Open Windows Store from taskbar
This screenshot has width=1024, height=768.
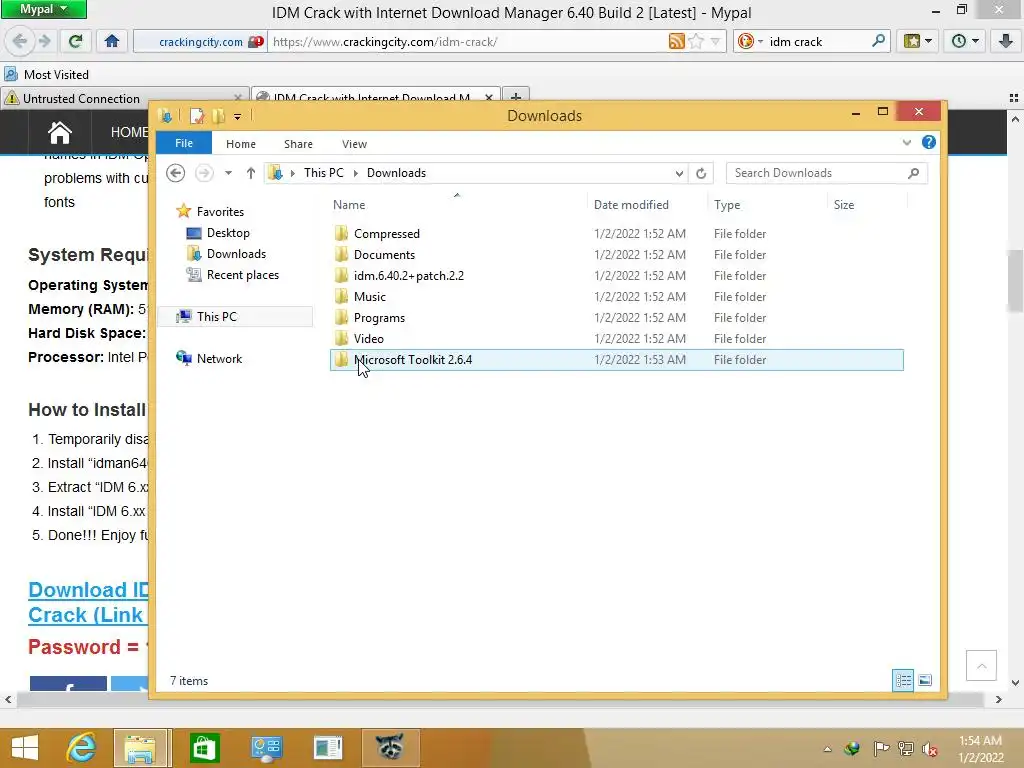pyautogui.click(x=204, y=748)
